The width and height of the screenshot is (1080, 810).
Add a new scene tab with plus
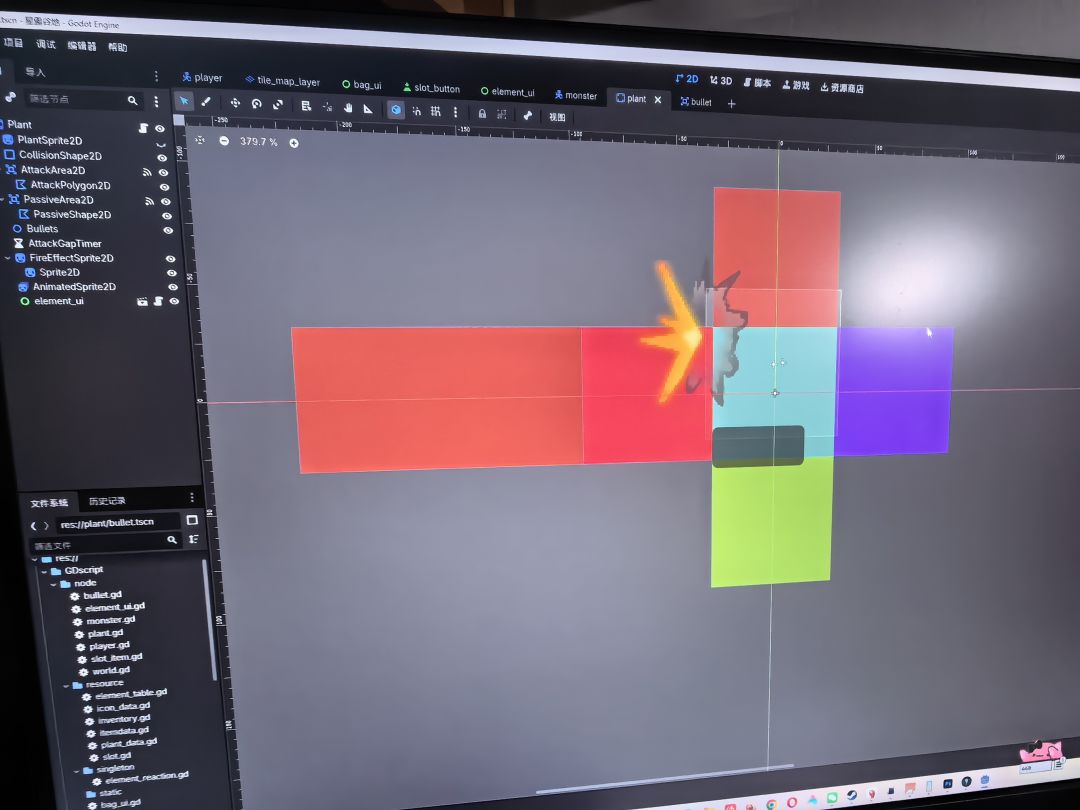coord(731,104)
